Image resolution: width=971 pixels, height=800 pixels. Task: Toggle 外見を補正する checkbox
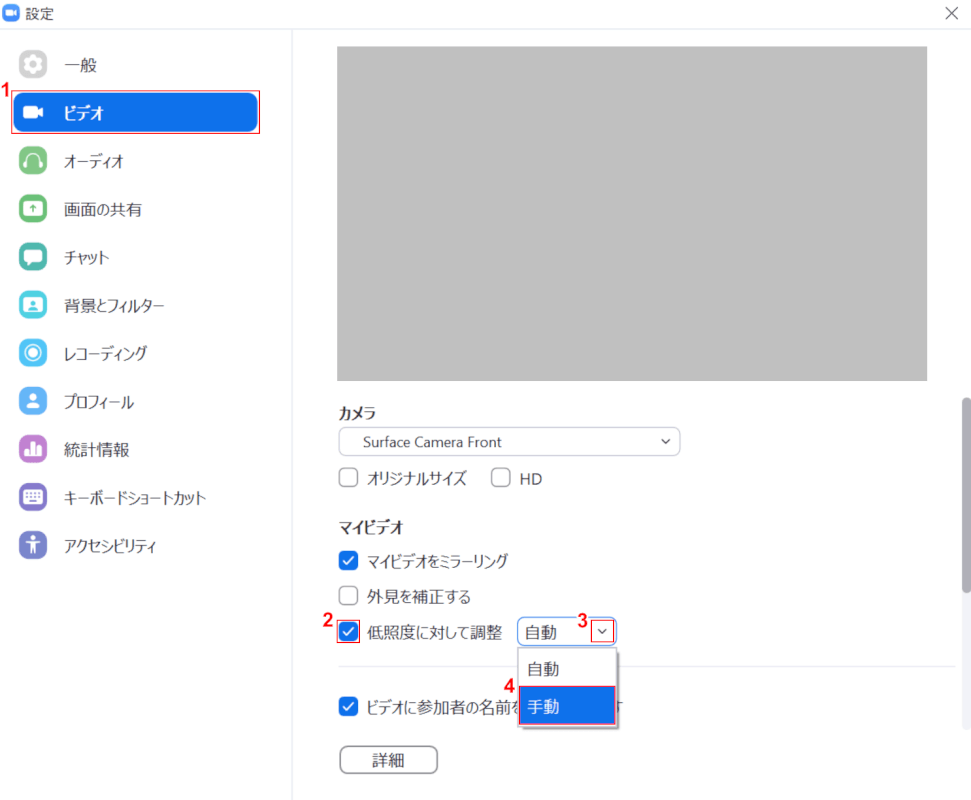pyautogui.click(x=348, y=596)
